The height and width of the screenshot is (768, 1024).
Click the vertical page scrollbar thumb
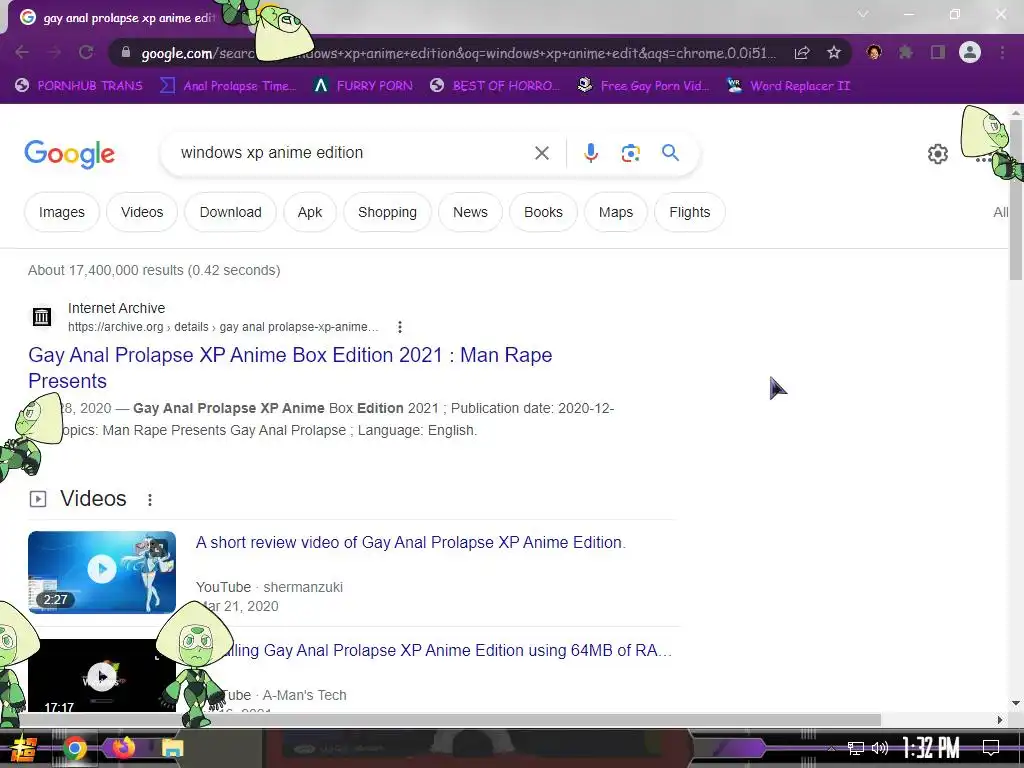coord(1016,200)
